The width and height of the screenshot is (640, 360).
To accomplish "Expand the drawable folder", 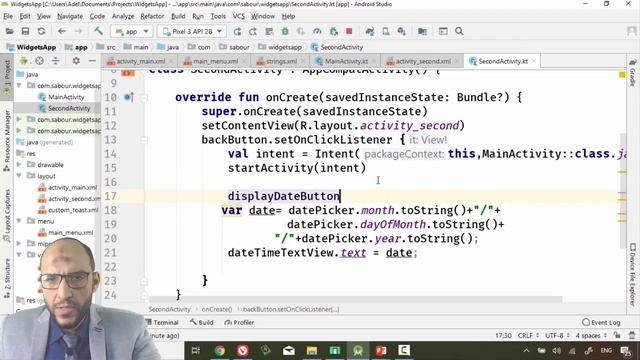I will click(x=19, y=164).
